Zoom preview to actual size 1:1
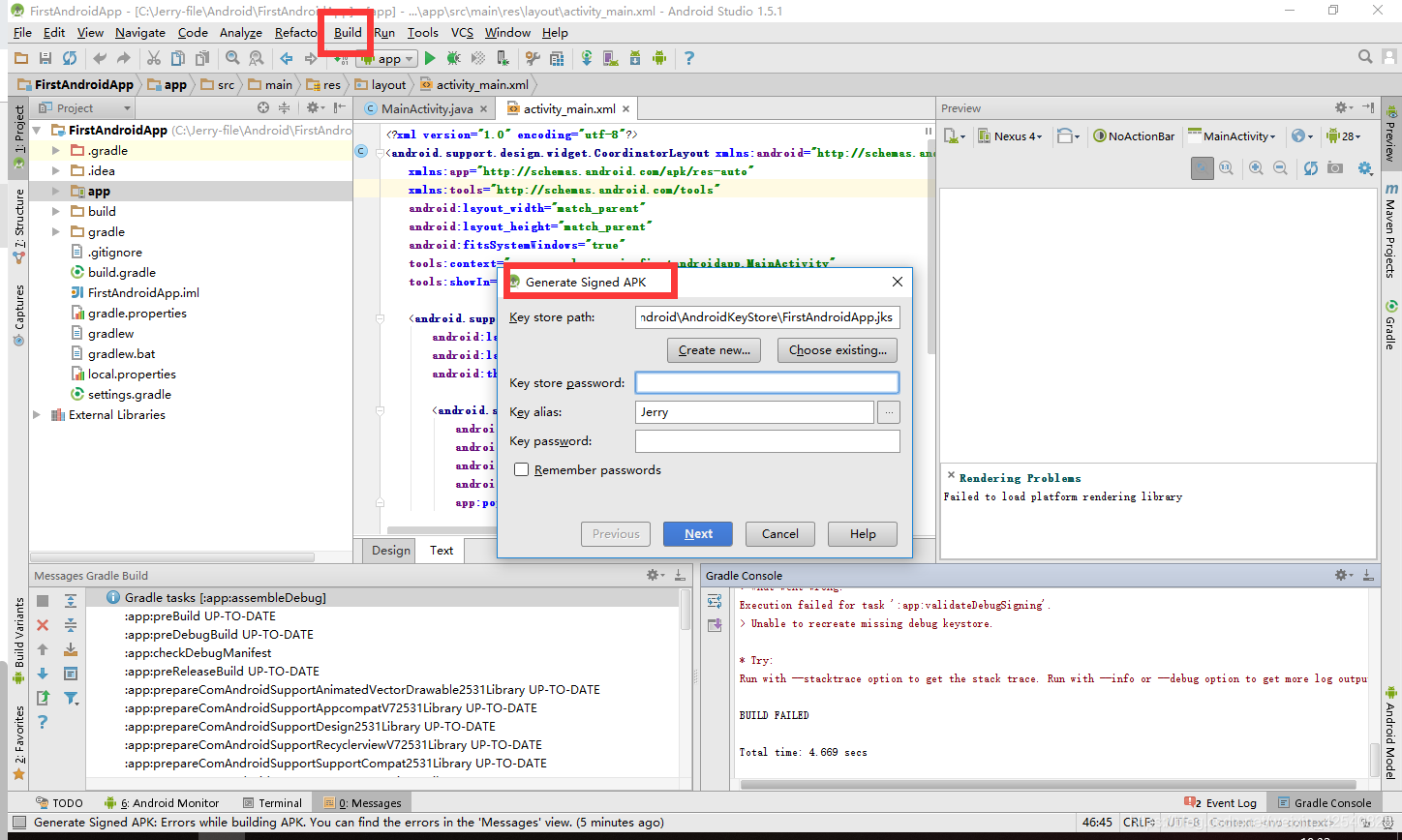Image resolution: width=1402 pixels, height=840 pixels. (x=1226, y=168)
